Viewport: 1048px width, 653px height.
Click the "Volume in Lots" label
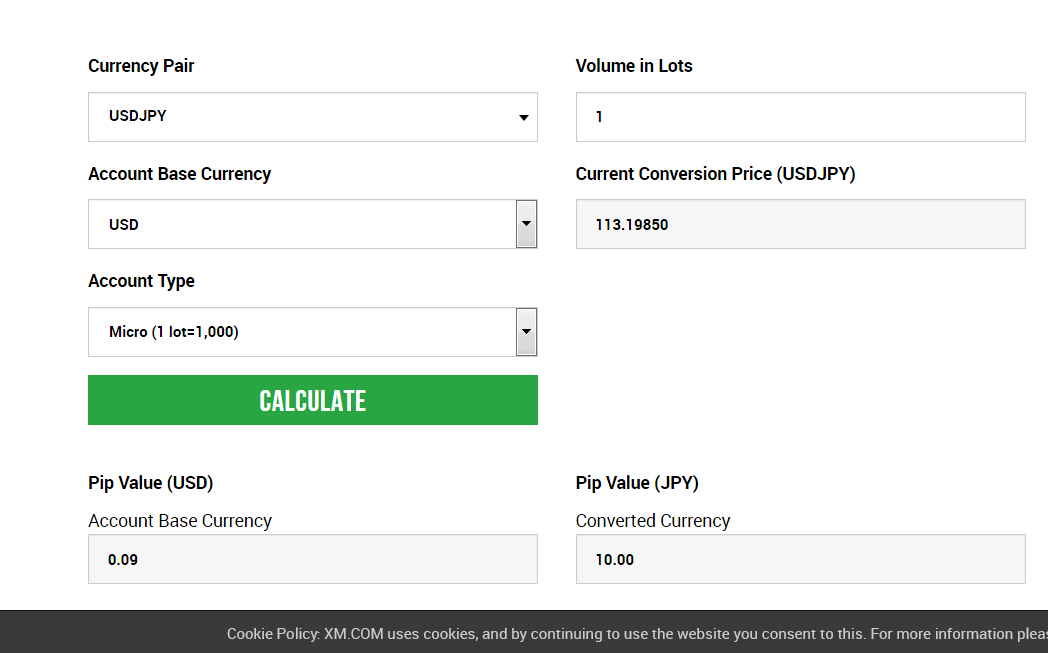click(x=634, y=66)
